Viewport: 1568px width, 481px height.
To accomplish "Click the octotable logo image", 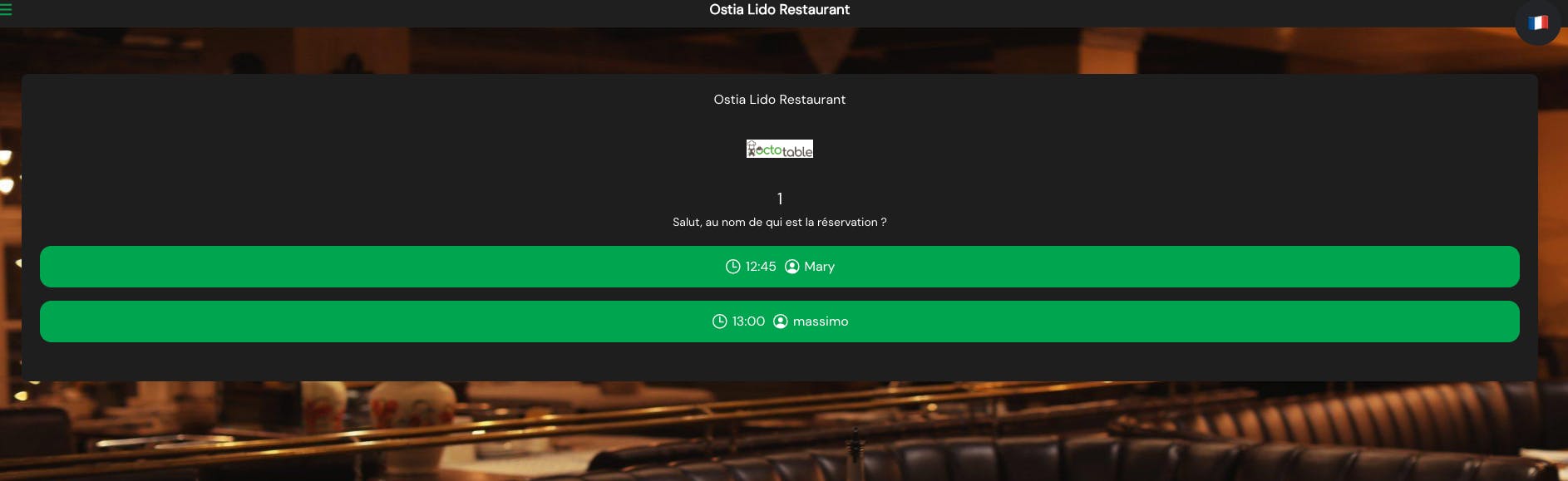I will click(x=779, y=149).
